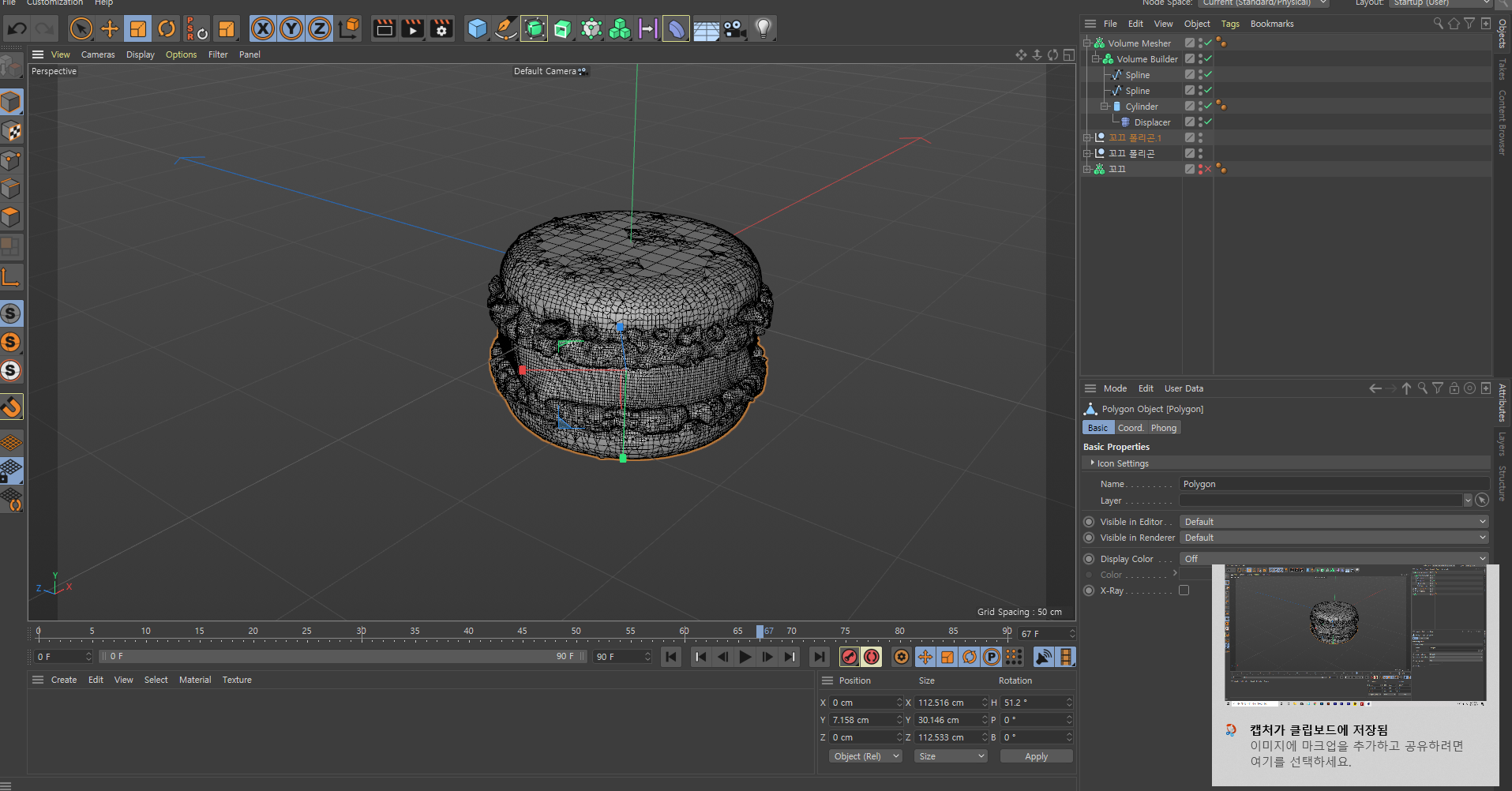Switch to Points mode
Viewport: 1512px width, 791px height.
coord(11,160)
